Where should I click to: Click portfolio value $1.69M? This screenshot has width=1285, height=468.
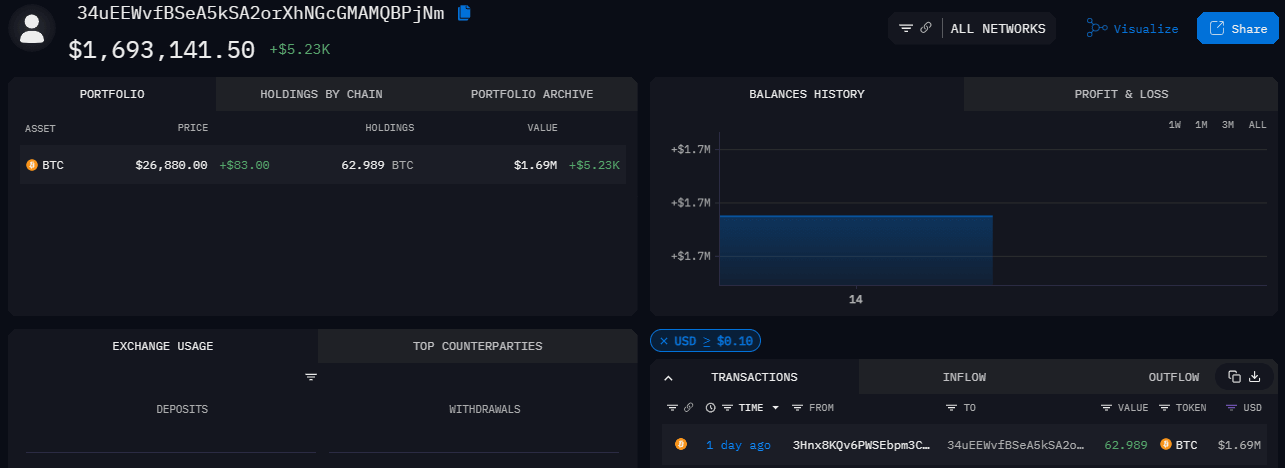[535, 165]
